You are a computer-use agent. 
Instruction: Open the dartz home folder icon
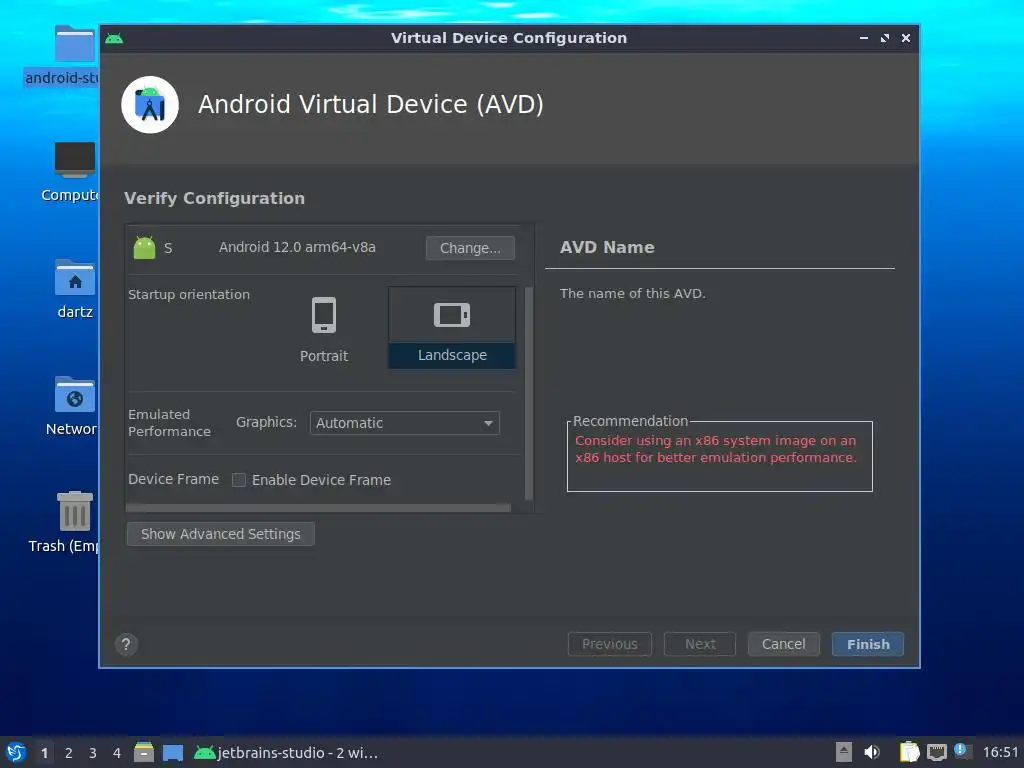point(74,278)
